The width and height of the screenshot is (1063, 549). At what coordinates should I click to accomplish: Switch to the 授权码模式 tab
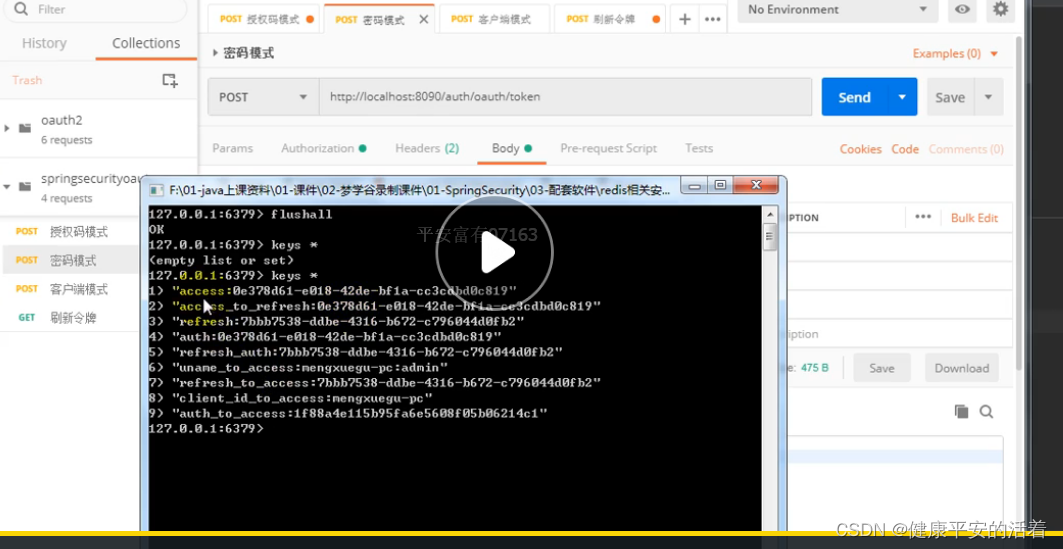click(x=266, y=19)
